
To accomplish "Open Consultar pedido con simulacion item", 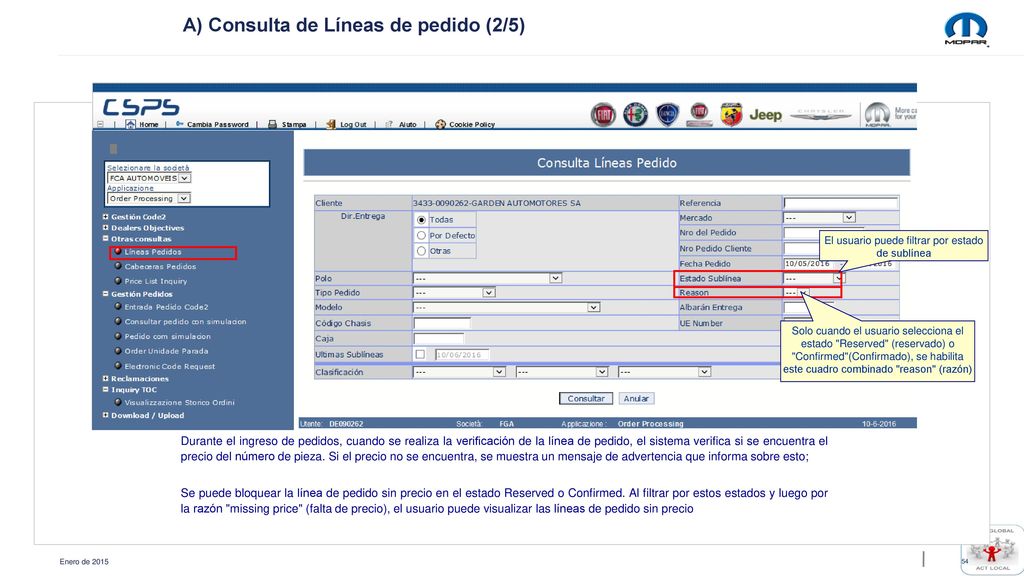I will [185, 322].
